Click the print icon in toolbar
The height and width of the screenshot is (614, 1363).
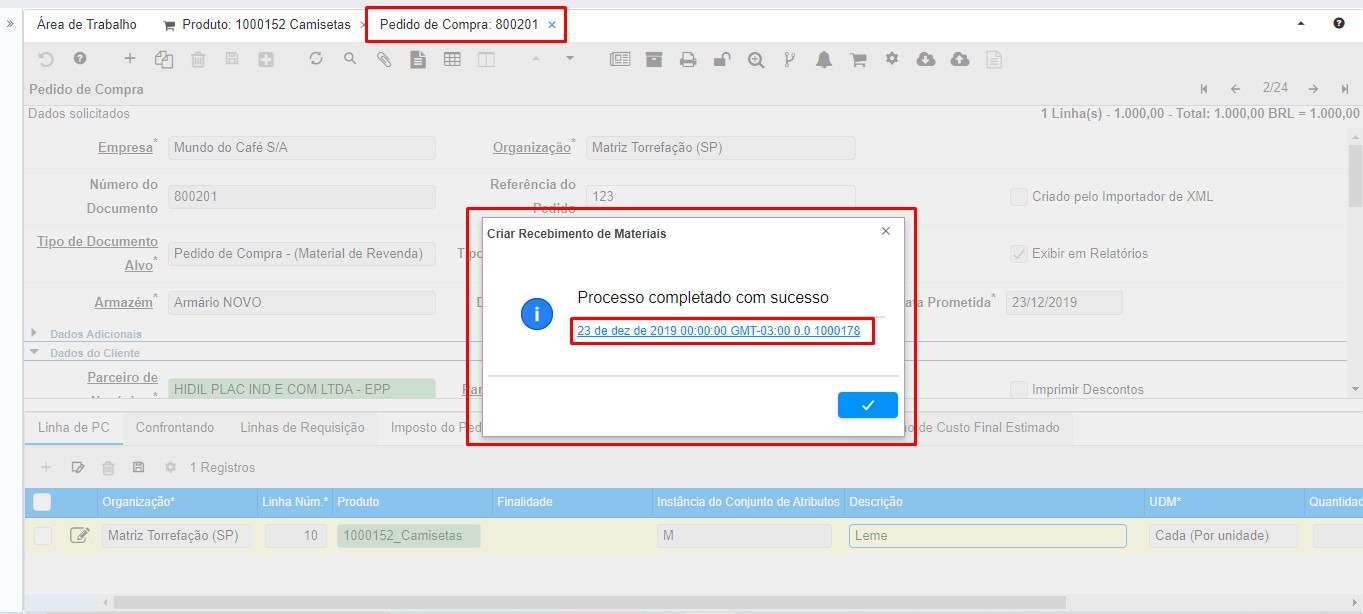pyautogui.click(x=688, y=60)
